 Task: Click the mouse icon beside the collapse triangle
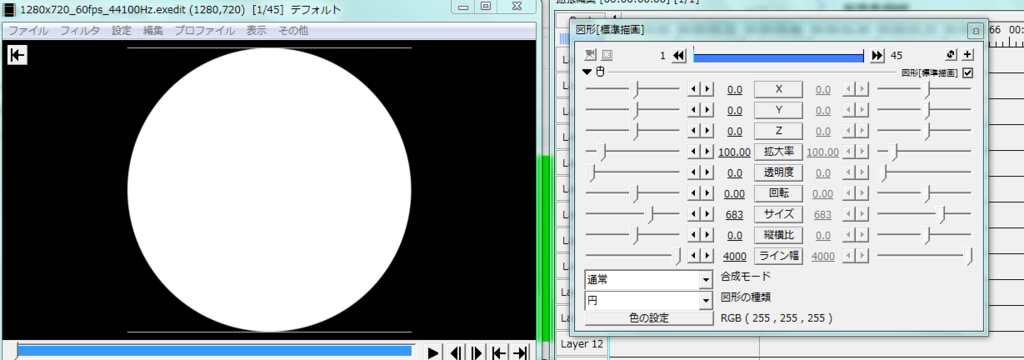point(601,72)
